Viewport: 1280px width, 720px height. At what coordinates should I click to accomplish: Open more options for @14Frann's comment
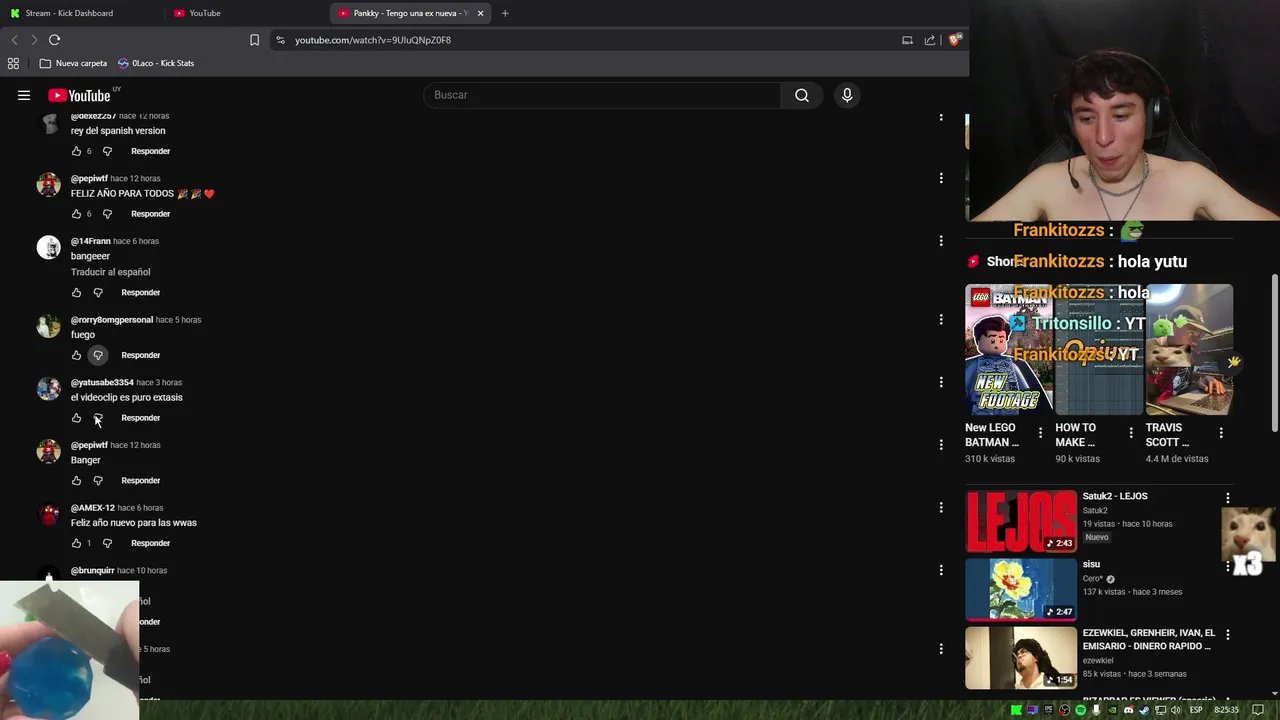click(941, 241)
